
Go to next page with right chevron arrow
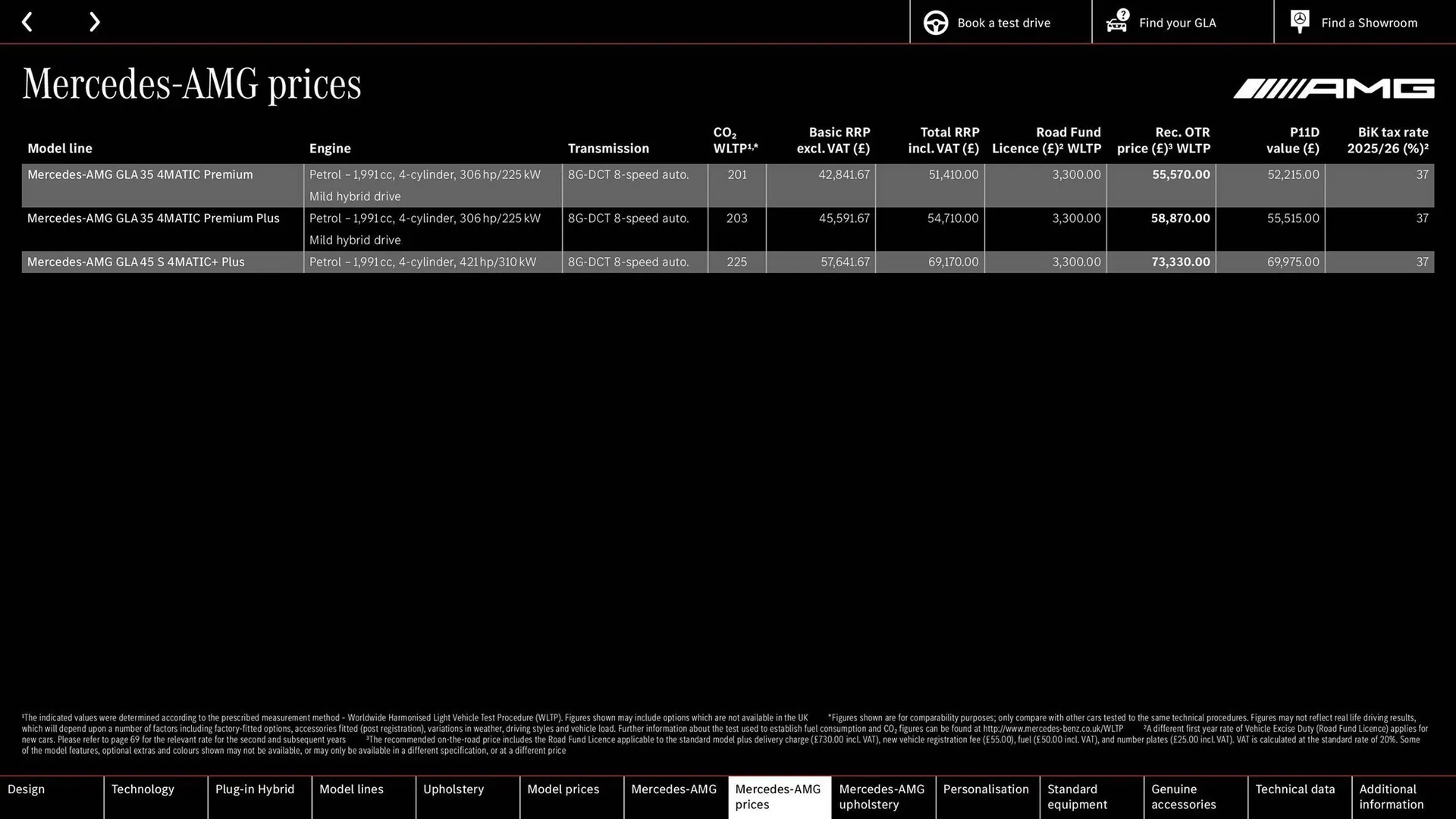tap(94, 22)
